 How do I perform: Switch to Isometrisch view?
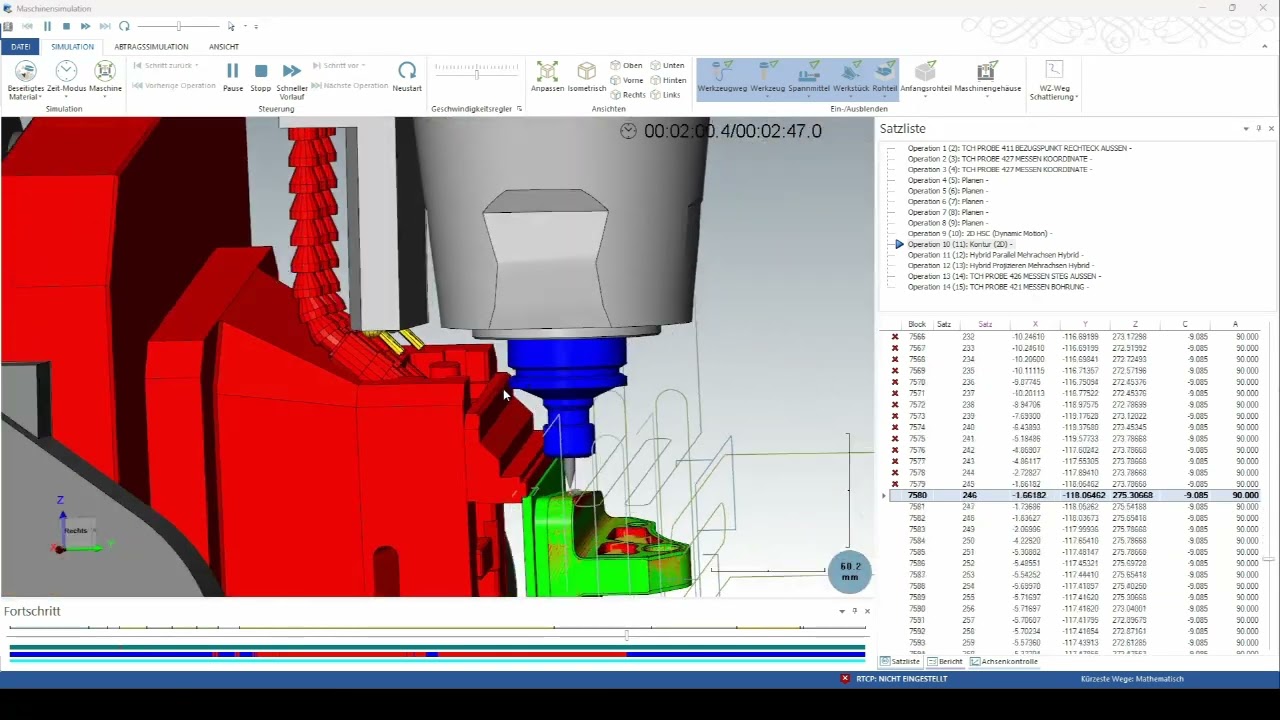point(587,71)
